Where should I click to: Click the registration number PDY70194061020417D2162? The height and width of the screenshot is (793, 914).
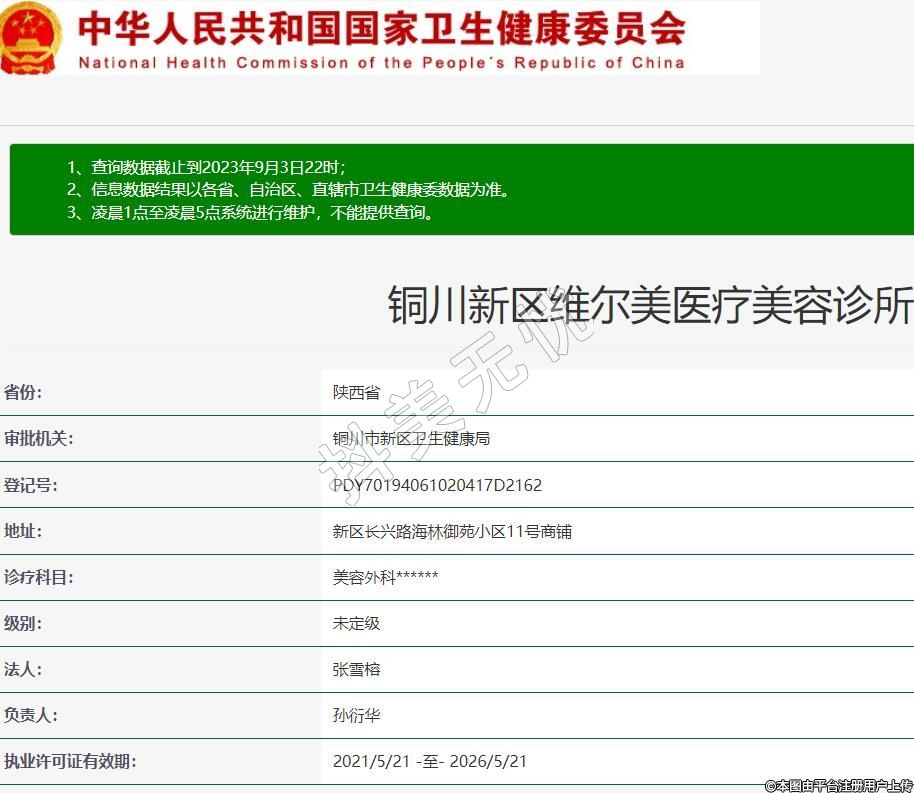[x=437, y=485]
